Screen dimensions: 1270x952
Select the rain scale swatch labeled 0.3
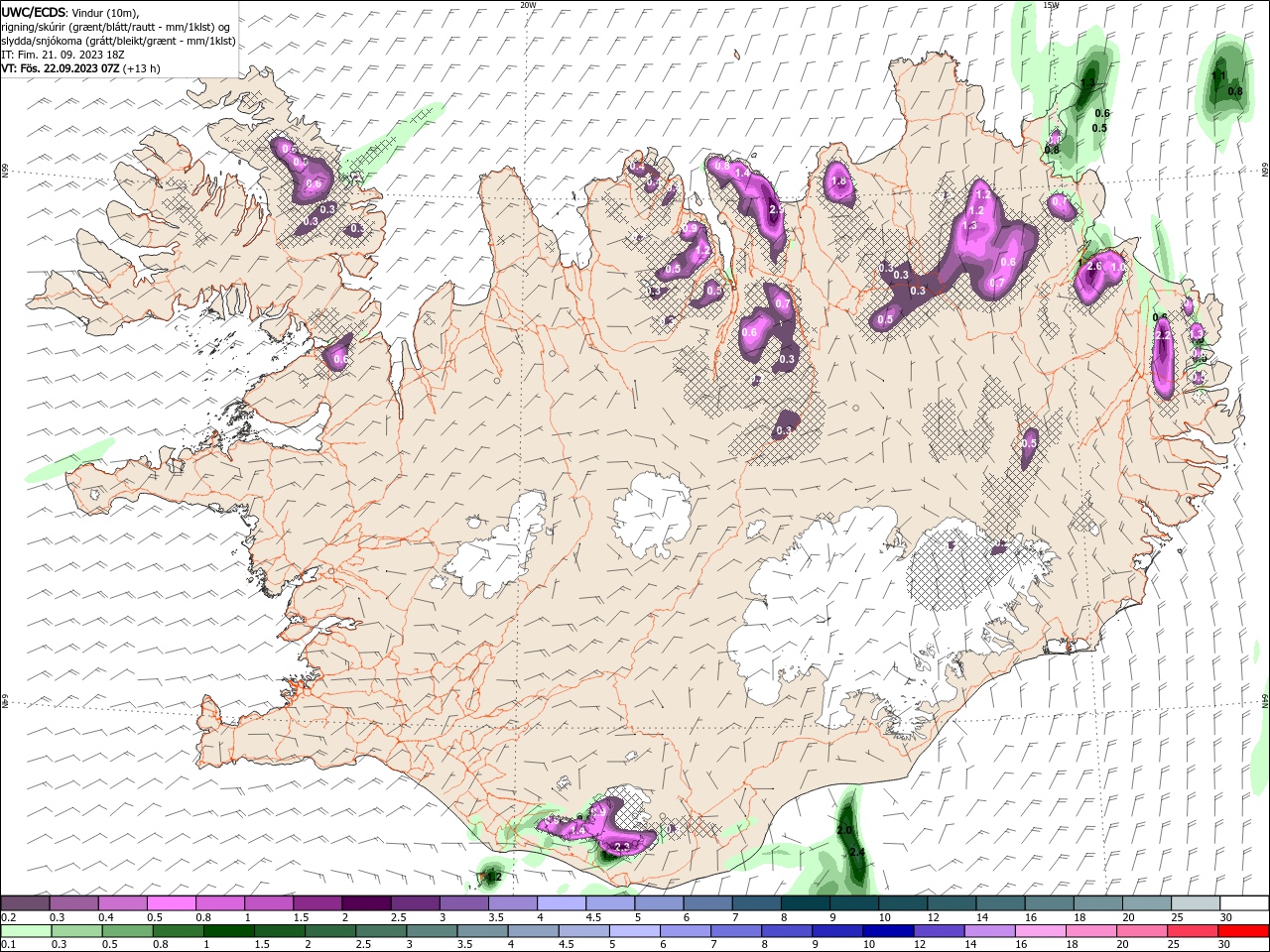[x=77, y=931]
